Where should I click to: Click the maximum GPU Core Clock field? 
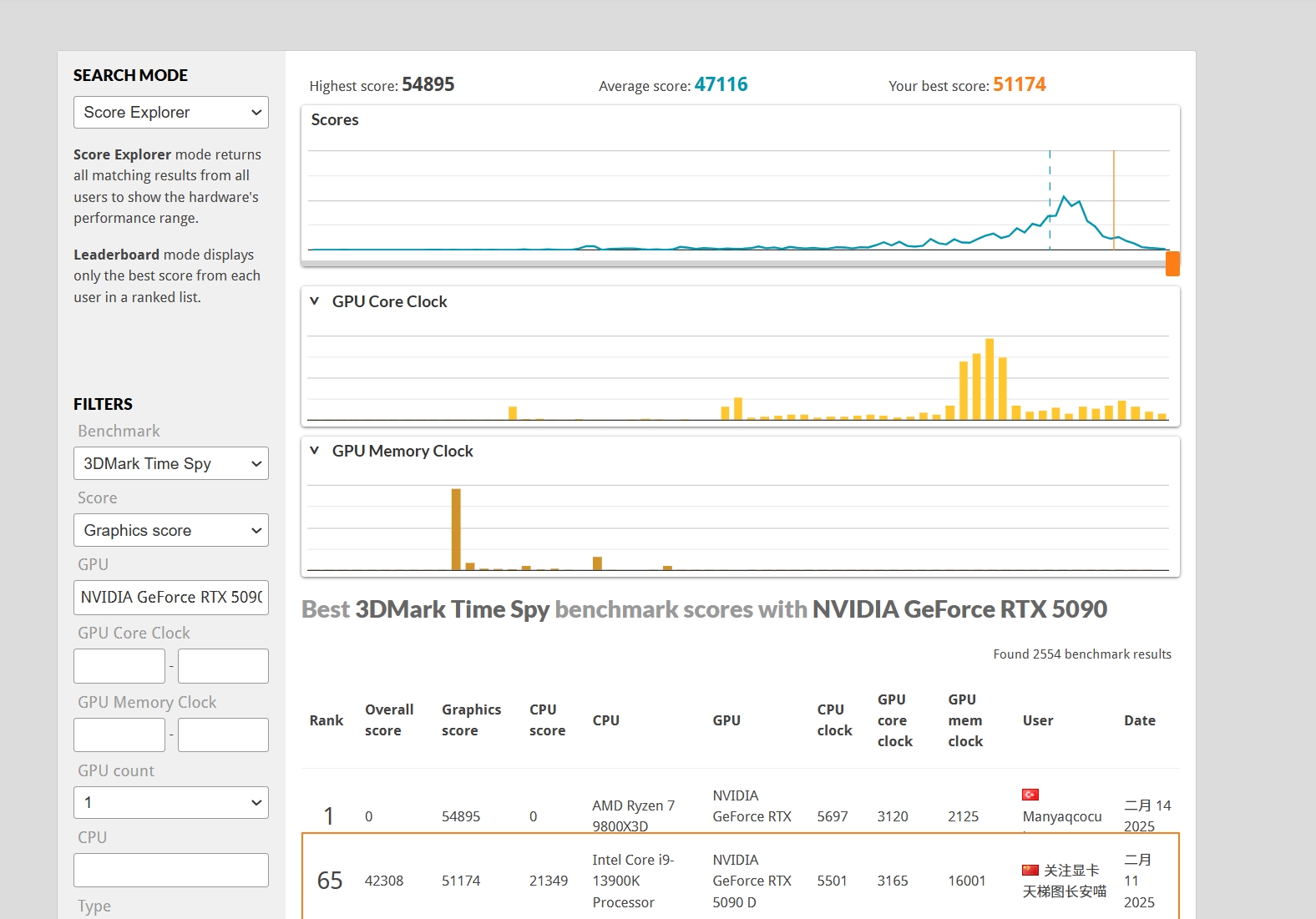point(223,666)
